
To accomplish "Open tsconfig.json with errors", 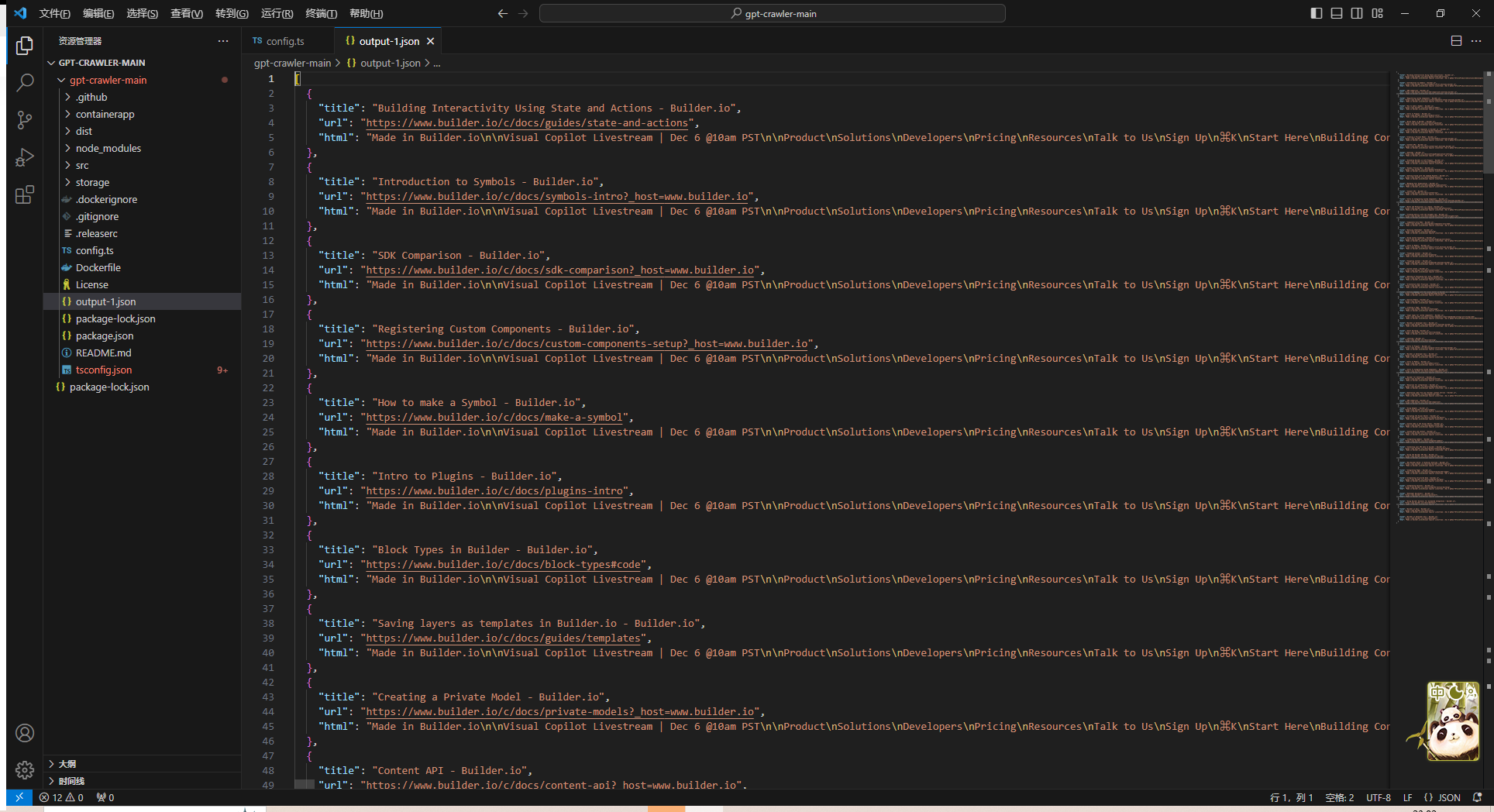I will [x=103, y=370].
